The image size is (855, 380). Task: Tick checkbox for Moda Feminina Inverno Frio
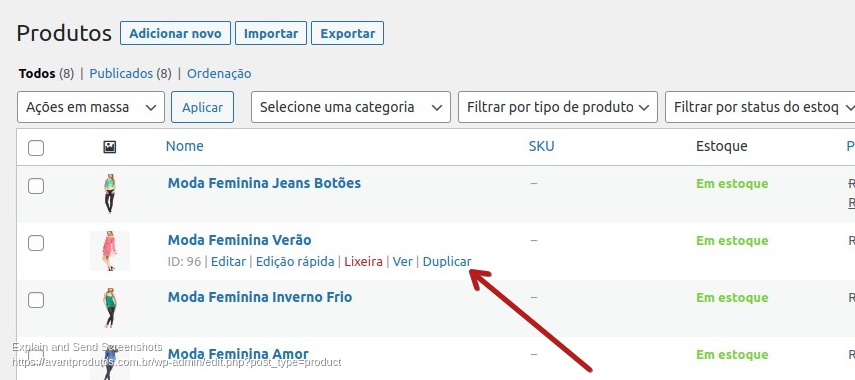point(36,300)
